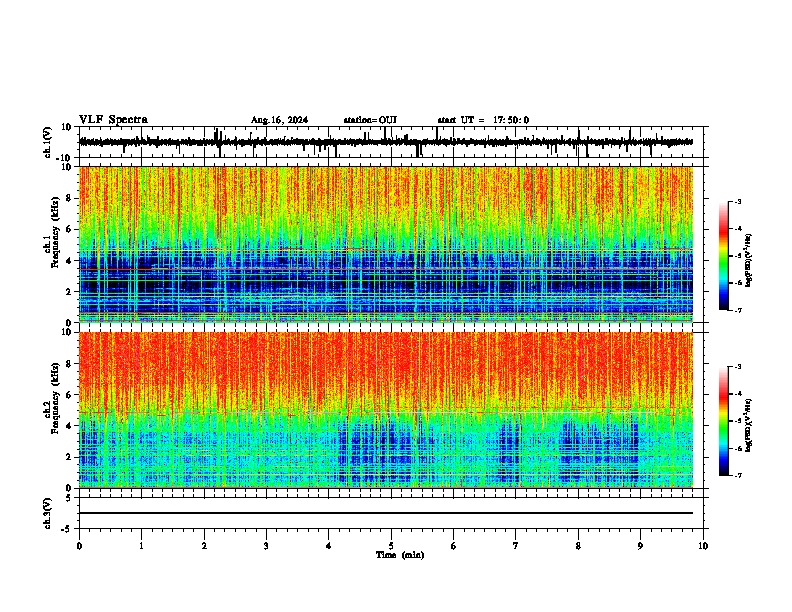The height and width of the screenshot is (612, 792).
Task: Click the time axis tick label '5'
Action: pos(391,546)
